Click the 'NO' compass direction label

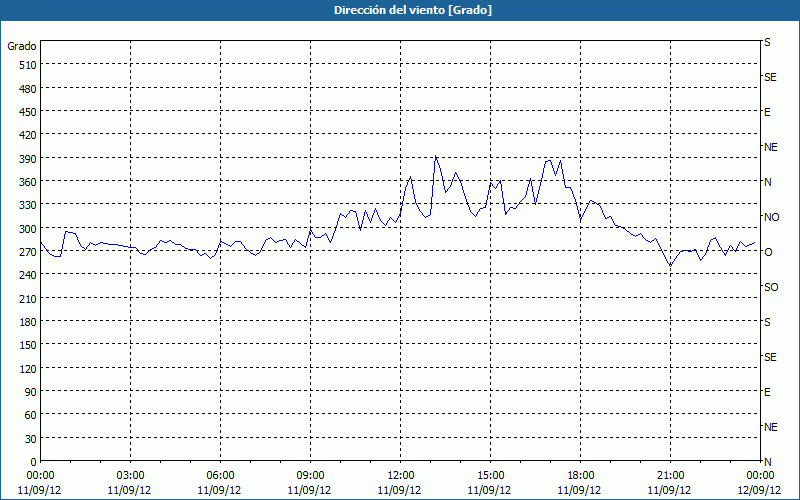pos(771,217)
